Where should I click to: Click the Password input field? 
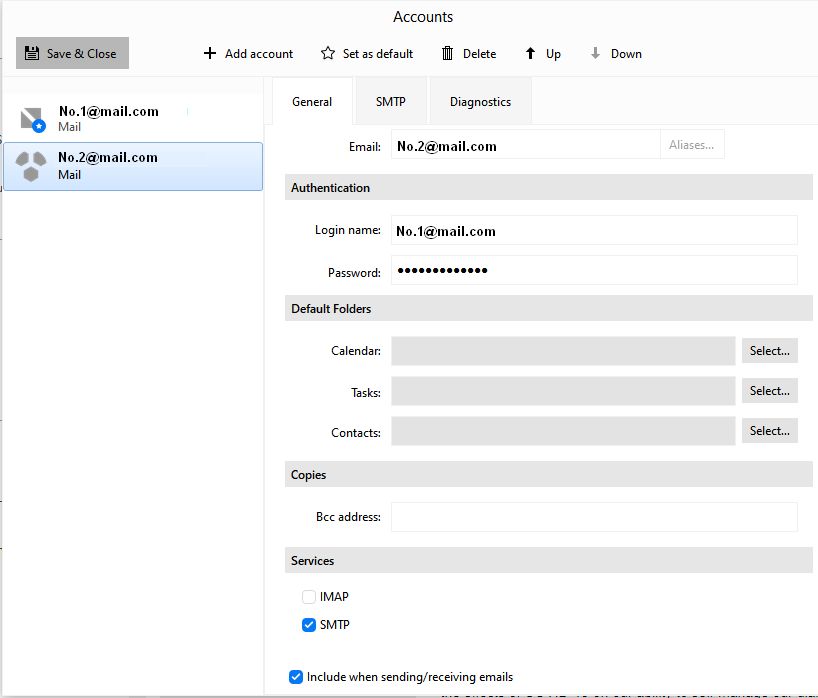594,270
